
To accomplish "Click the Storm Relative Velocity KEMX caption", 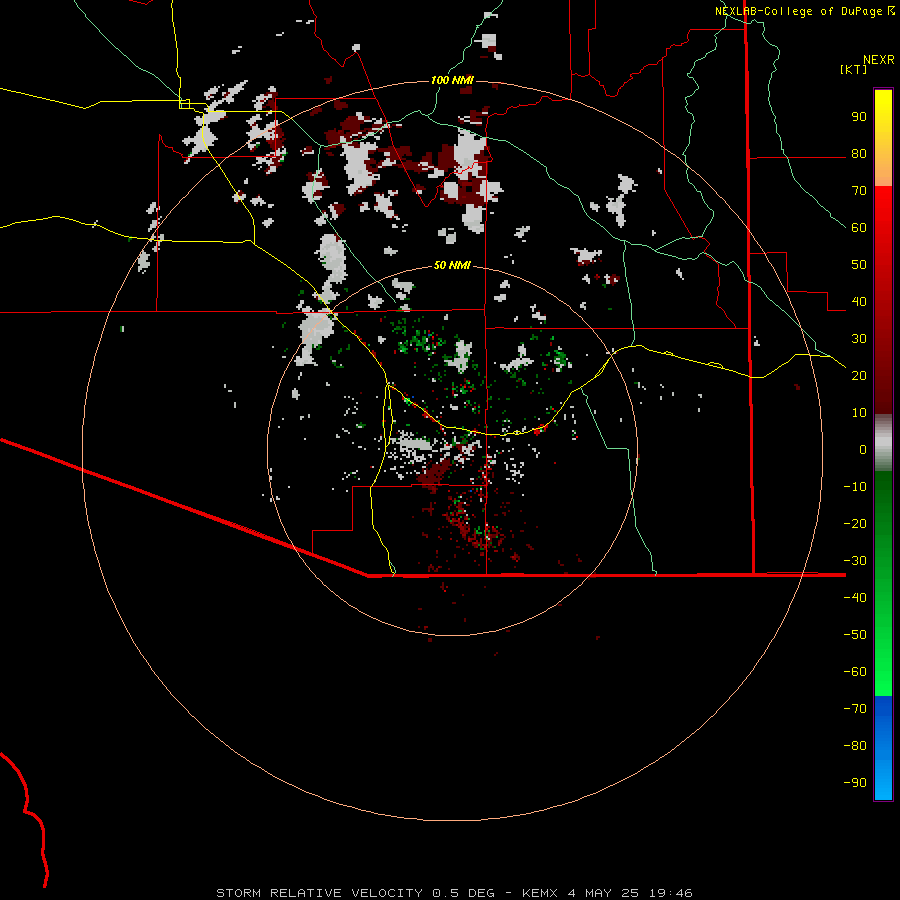I will point(454,893).
